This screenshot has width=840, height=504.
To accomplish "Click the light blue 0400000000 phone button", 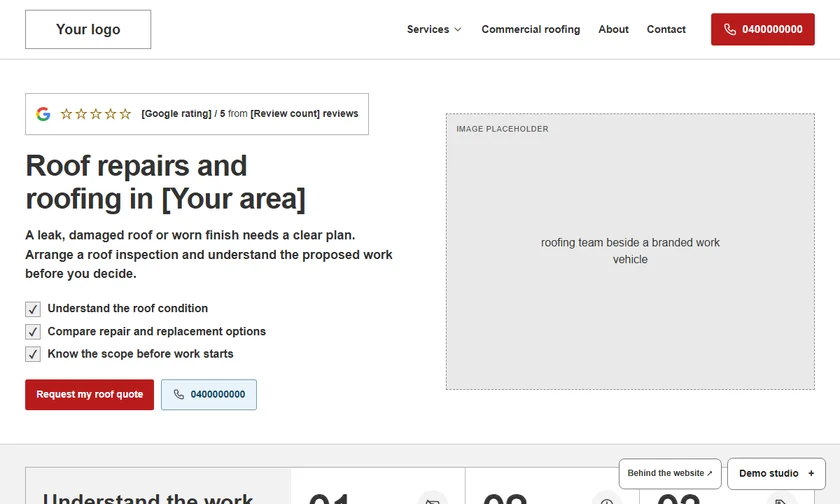I will 209,395.
